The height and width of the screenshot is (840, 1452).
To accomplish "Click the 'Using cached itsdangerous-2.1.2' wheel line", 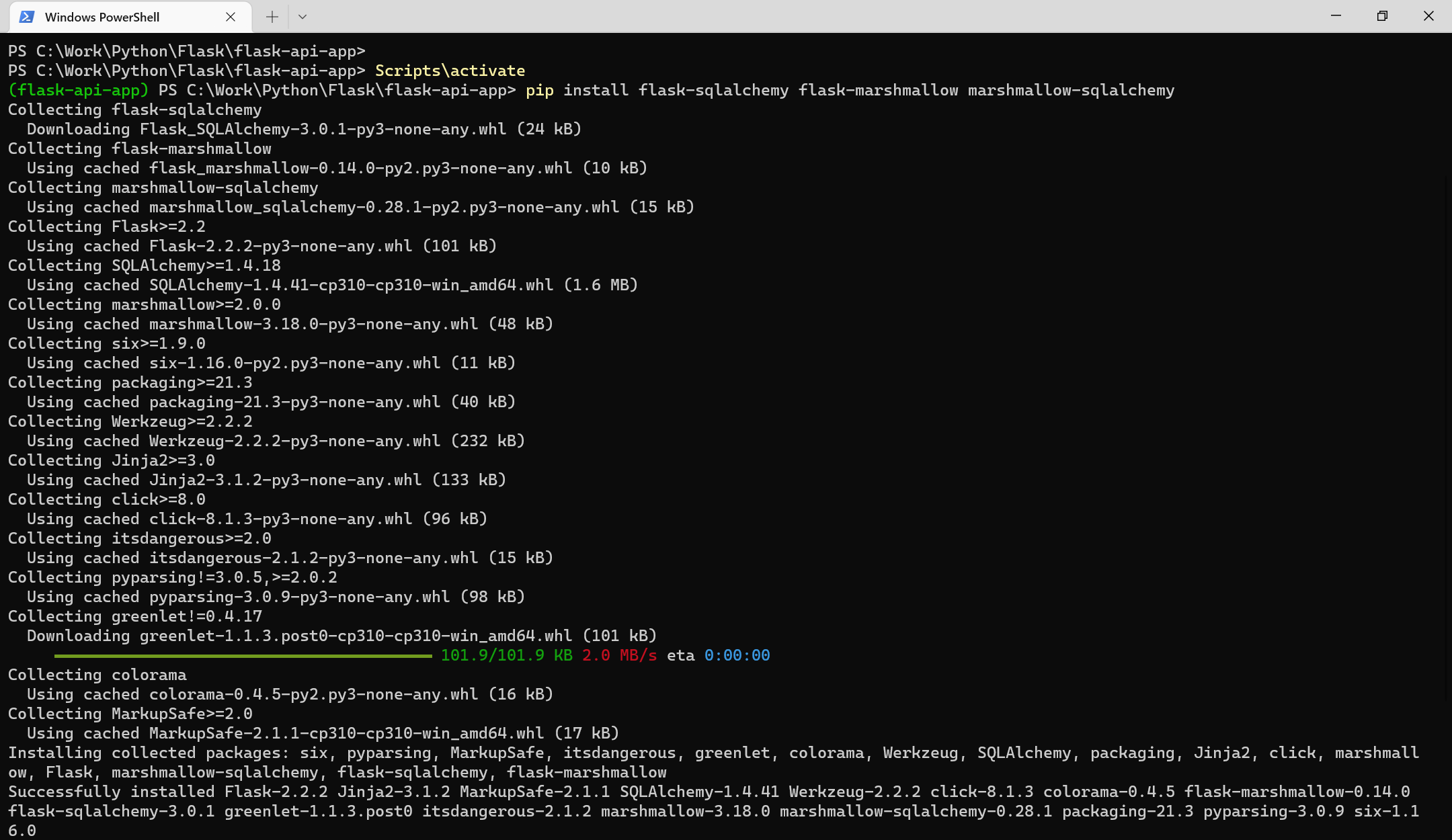I will (290, 558).
